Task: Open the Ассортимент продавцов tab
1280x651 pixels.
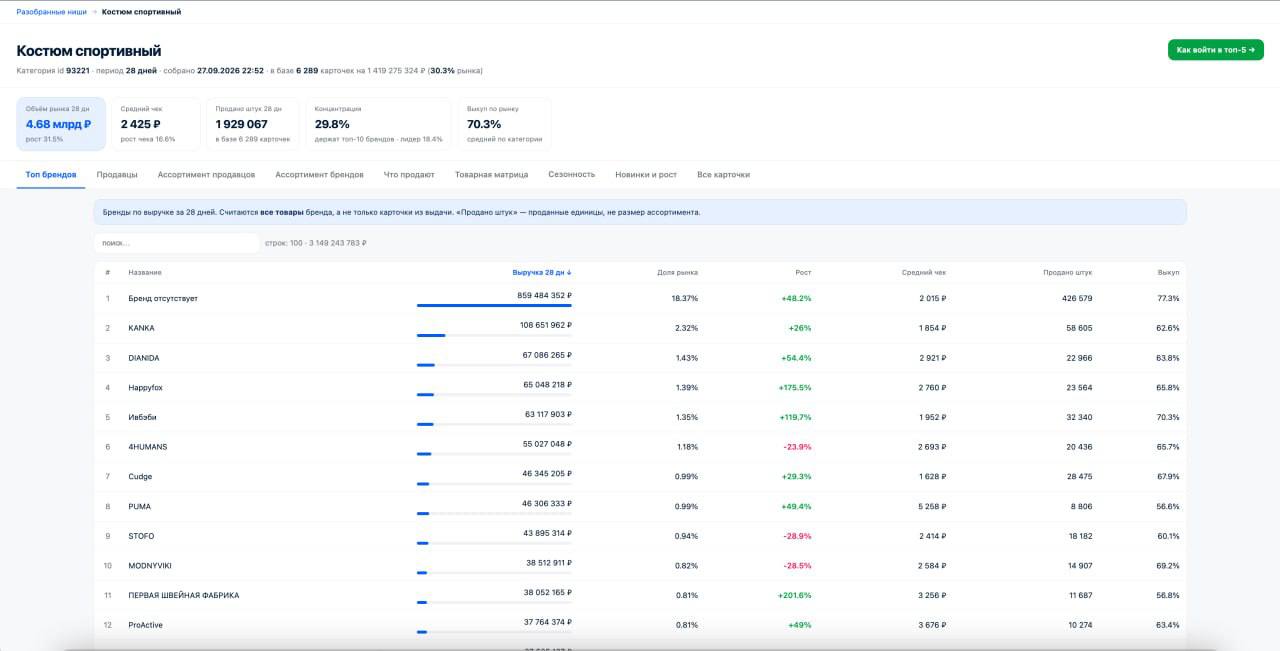Action: [206, 174]
